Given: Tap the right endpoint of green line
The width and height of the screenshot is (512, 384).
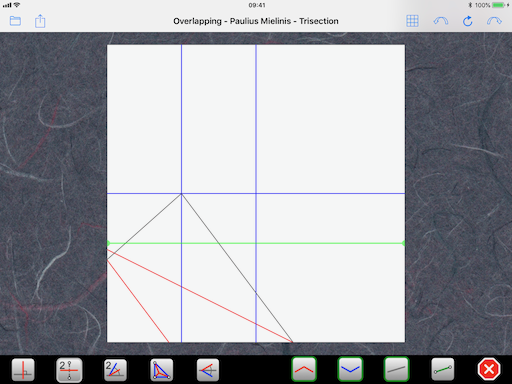Looking at the screenshot, I should (x=404, y=243).
